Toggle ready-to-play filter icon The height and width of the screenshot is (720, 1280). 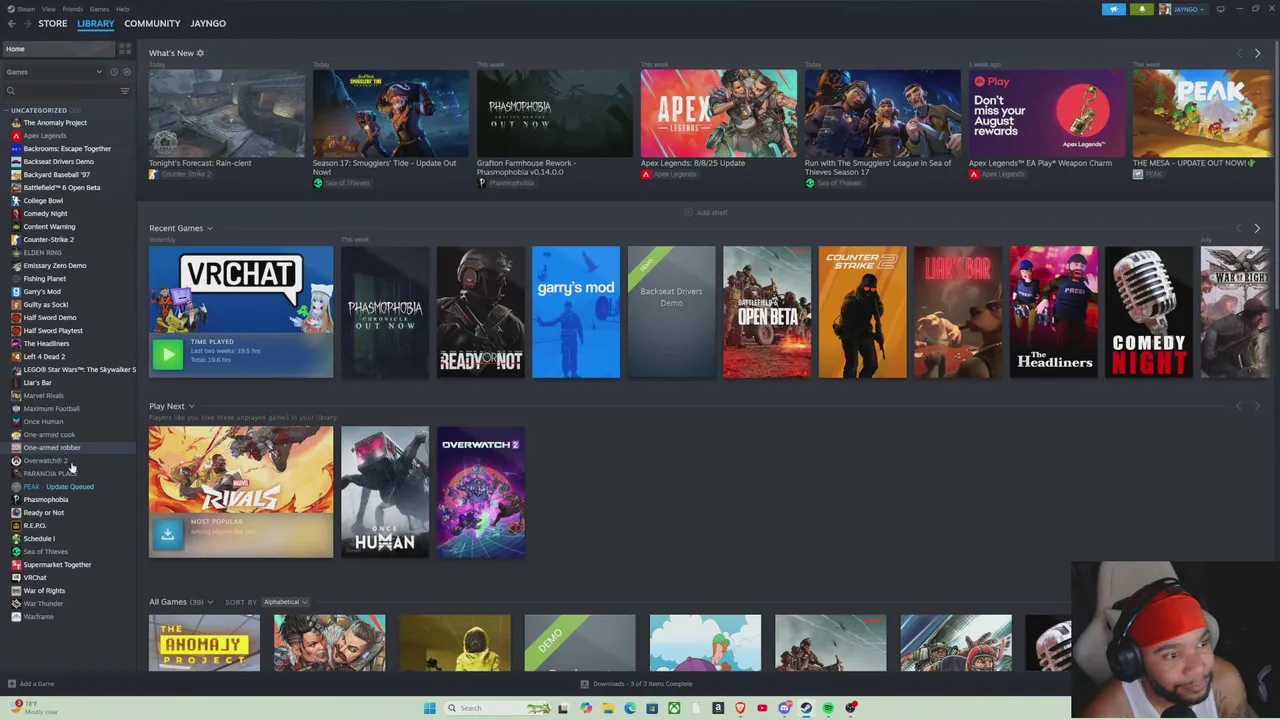(x=126, y=72)
